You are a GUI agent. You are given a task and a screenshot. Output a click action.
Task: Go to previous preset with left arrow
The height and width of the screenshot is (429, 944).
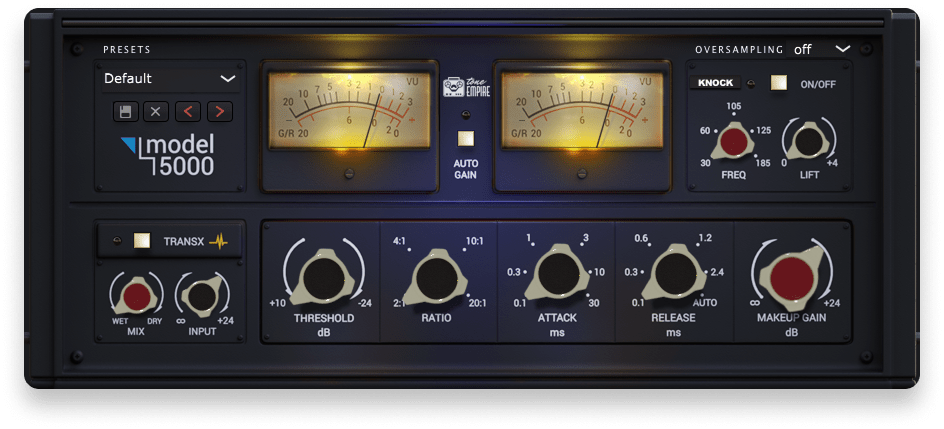click(187, 111)
